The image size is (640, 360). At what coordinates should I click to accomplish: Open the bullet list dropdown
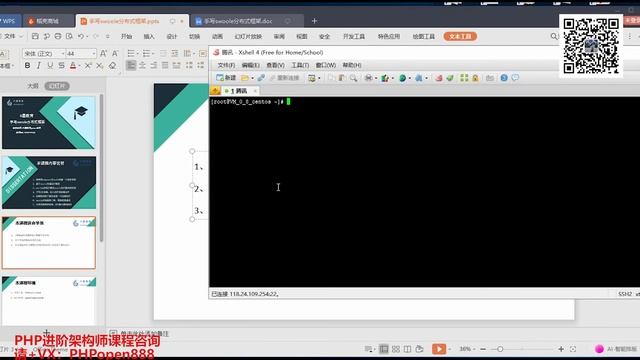tap(138, 53)
